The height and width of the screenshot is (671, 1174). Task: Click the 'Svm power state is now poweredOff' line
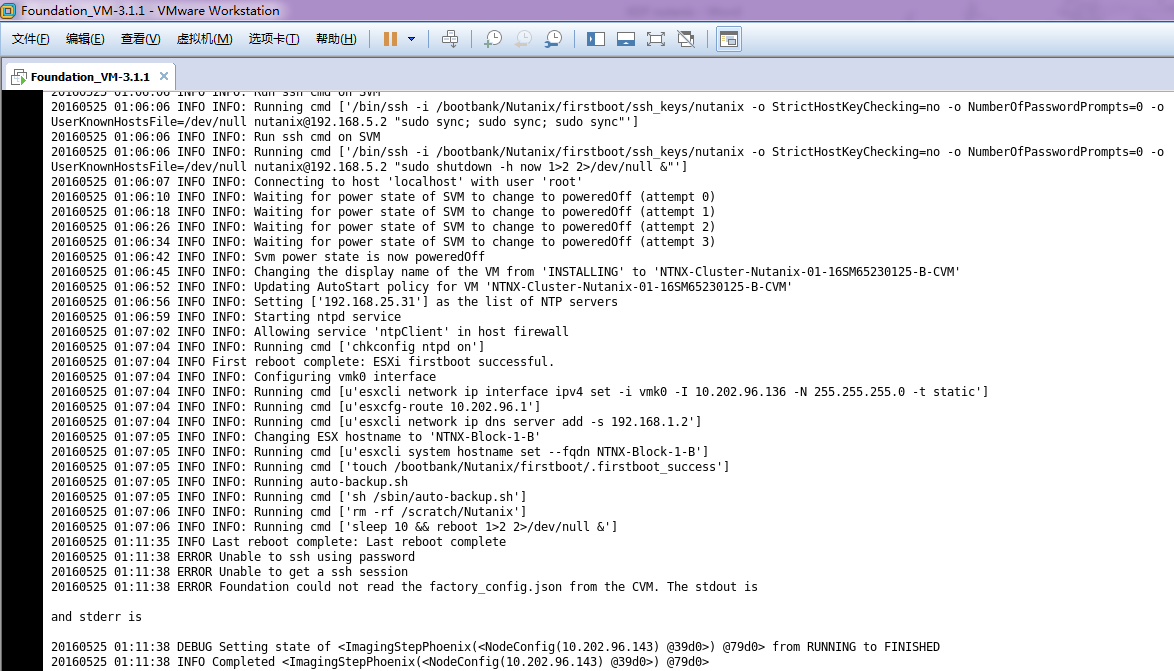coord(268,257)
